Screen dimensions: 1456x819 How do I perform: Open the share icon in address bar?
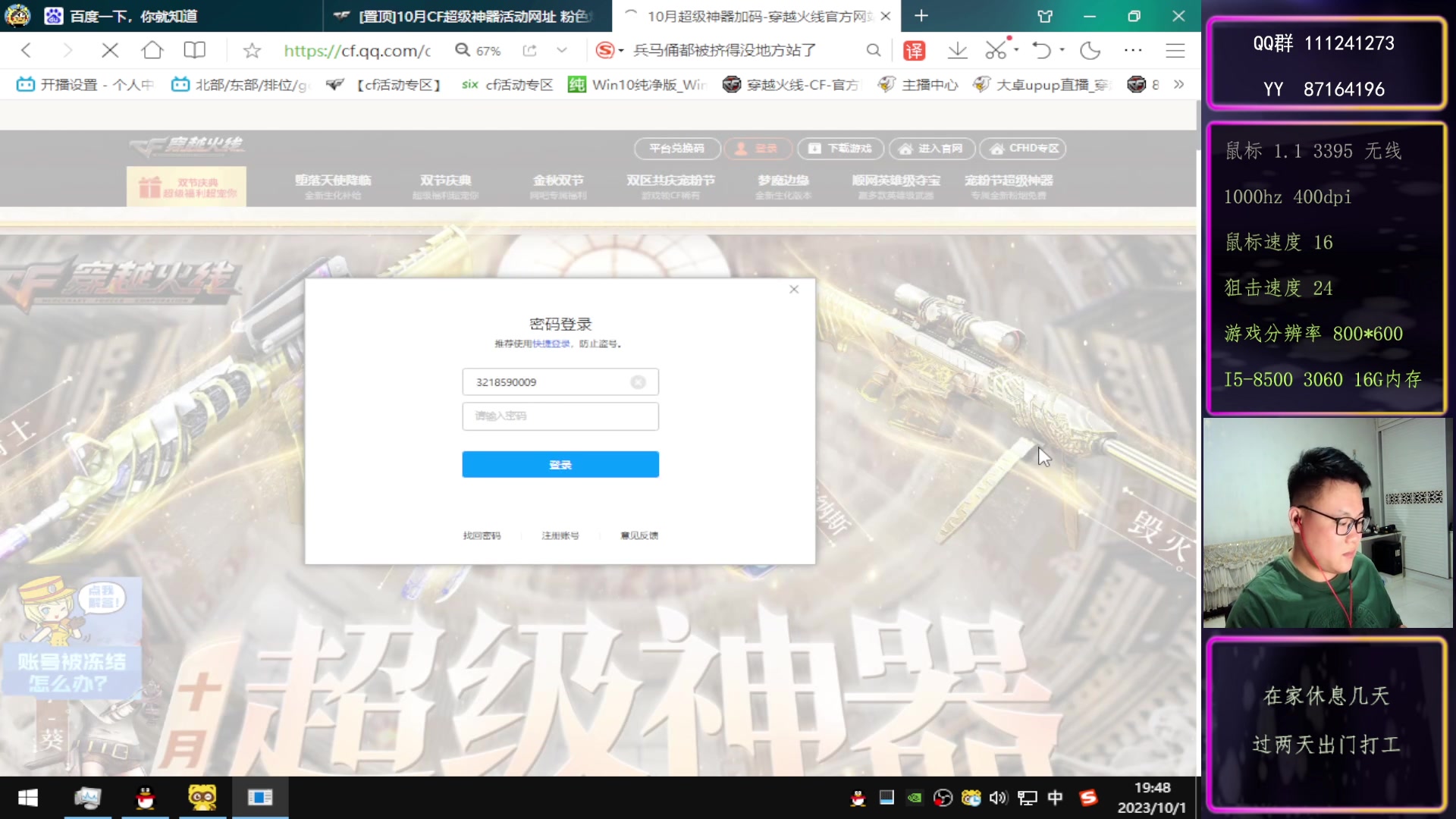pos(529,51)
